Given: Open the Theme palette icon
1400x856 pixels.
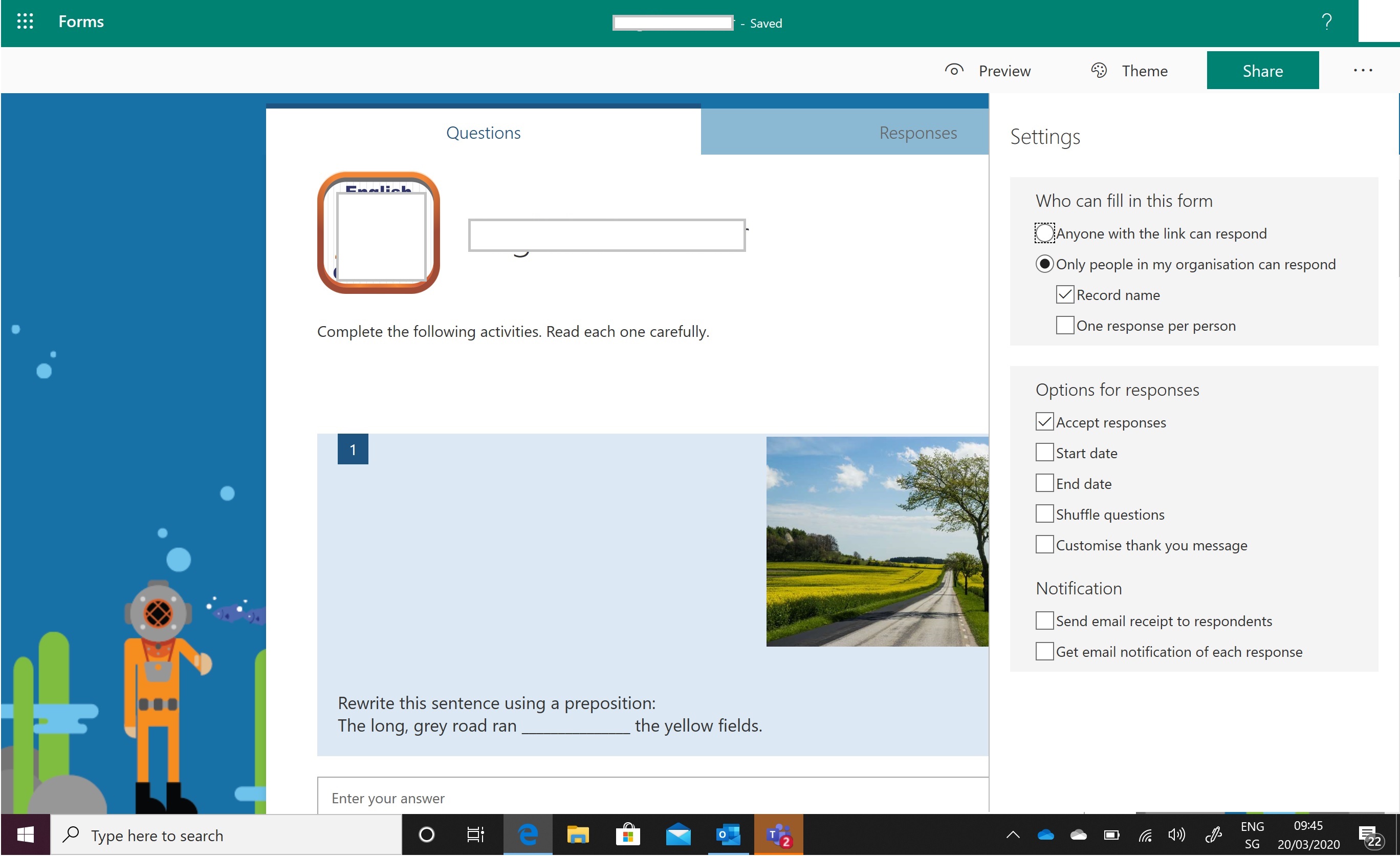Looking at the screenshot, I should (x=1098, y=71).
